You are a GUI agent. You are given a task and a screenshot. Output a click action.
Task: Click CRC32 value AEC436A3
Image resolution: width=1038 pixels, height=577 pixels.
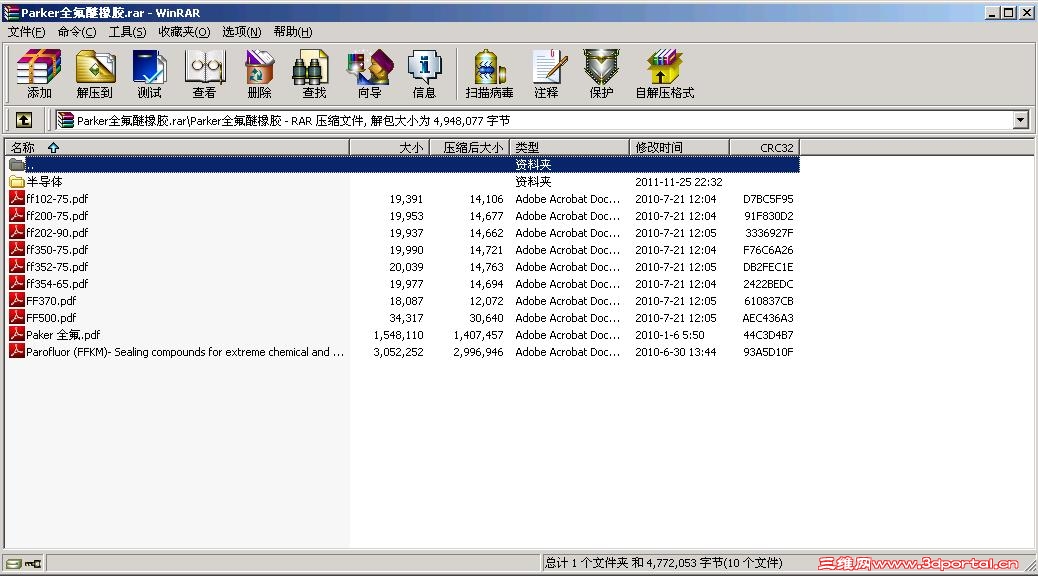[768, 318]
